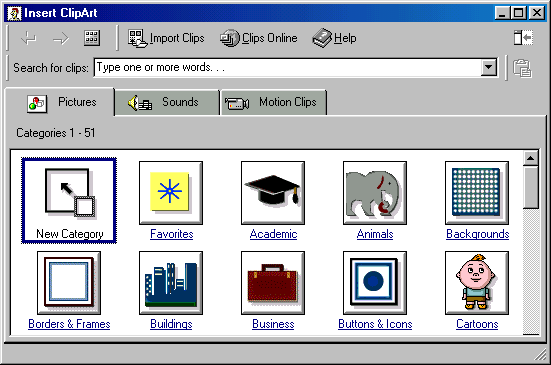The image size is (551, 365).
Task: Click the Back arrow toolbar icon
Action: tap(28, 38)
